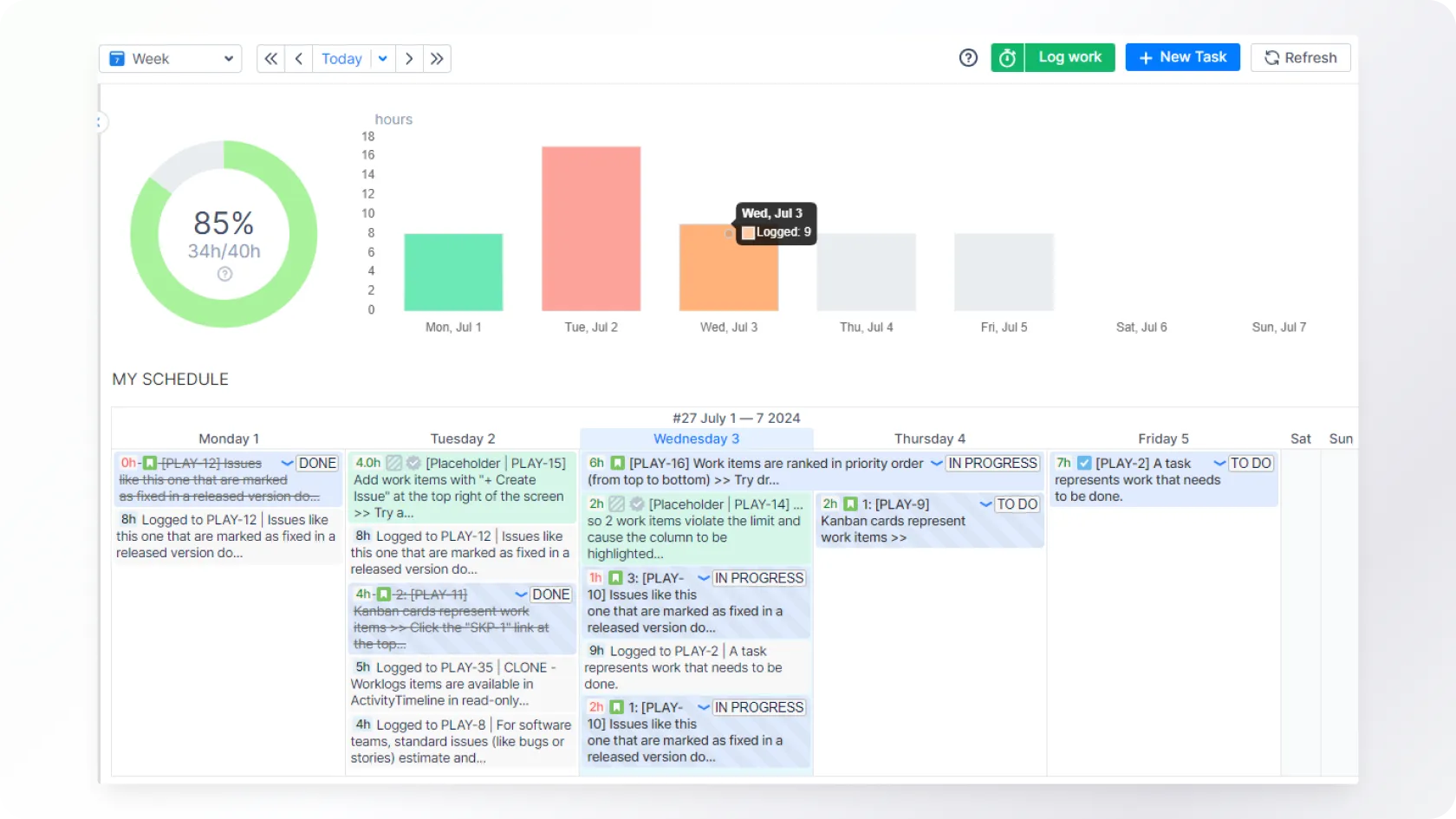
Task: Click the red Tue, Jul 2 bar
Action: click(591, 229)
